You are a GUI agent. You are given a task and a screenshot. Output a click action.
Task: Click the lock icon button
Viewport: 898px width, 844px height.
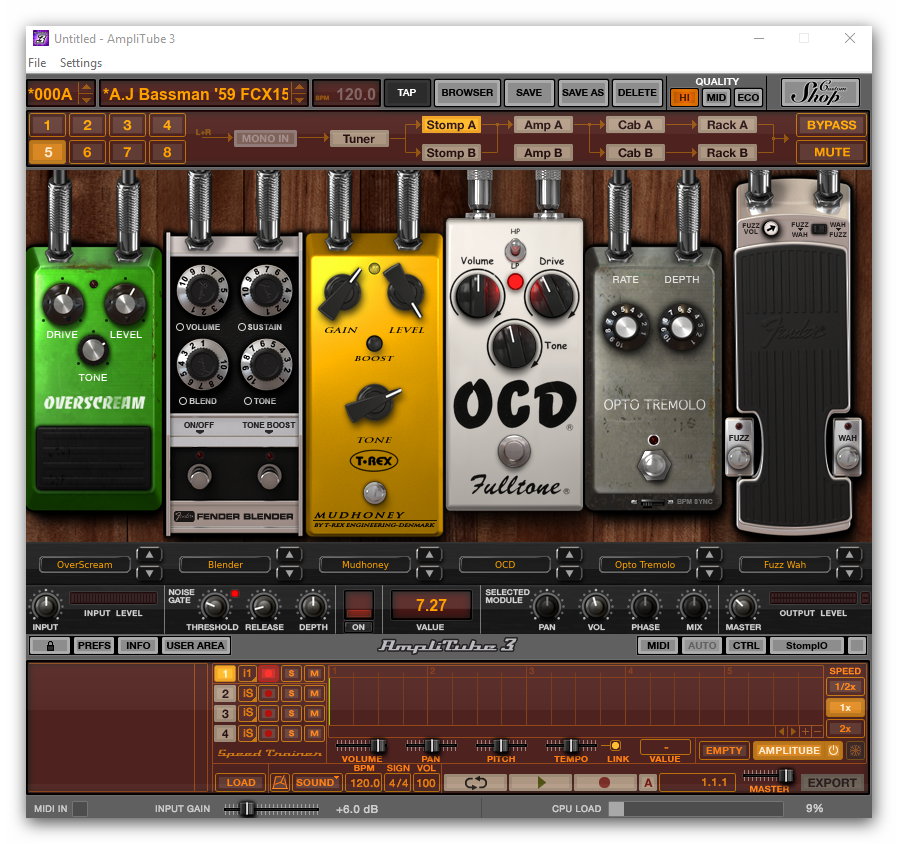coord(50,645)
